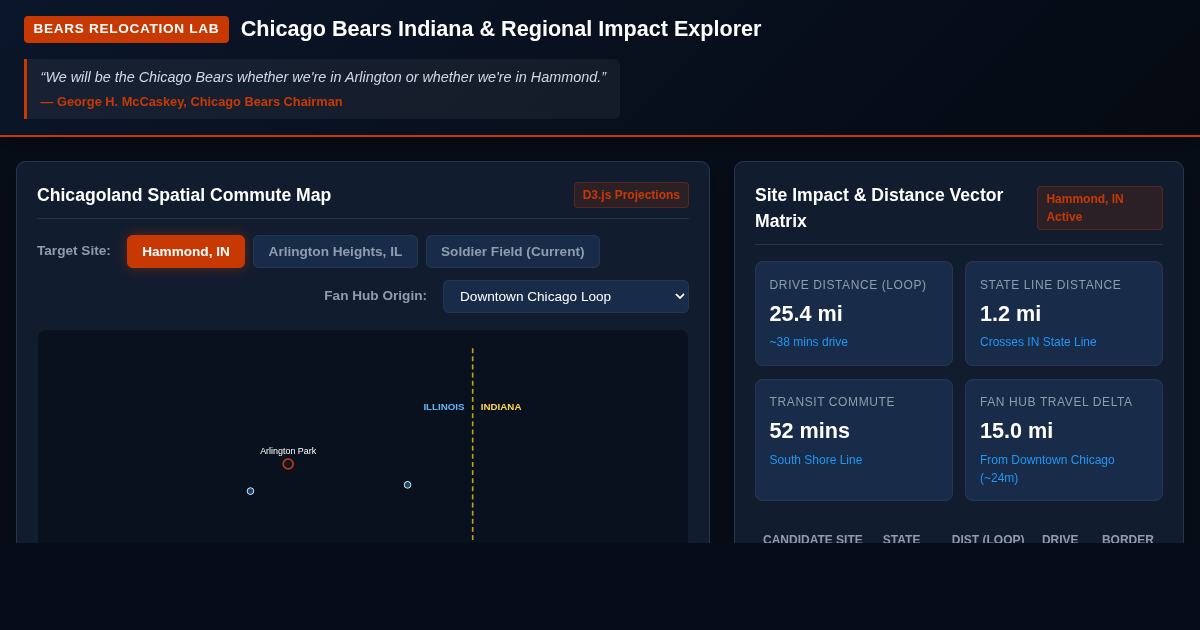
Task: Select Hammond, IN target site
Action: (x=186, y=251)
